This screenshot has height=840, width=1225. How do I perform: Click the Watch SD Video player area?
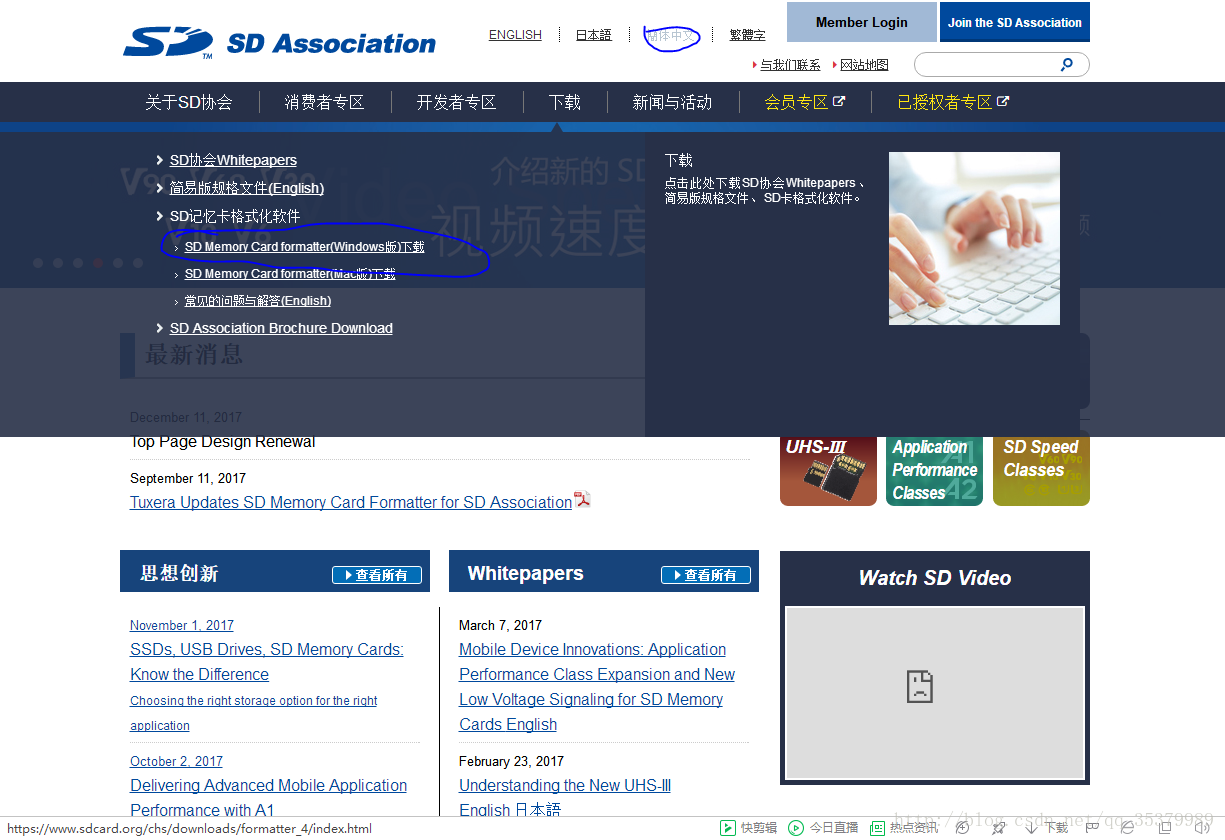pos(934,692)
